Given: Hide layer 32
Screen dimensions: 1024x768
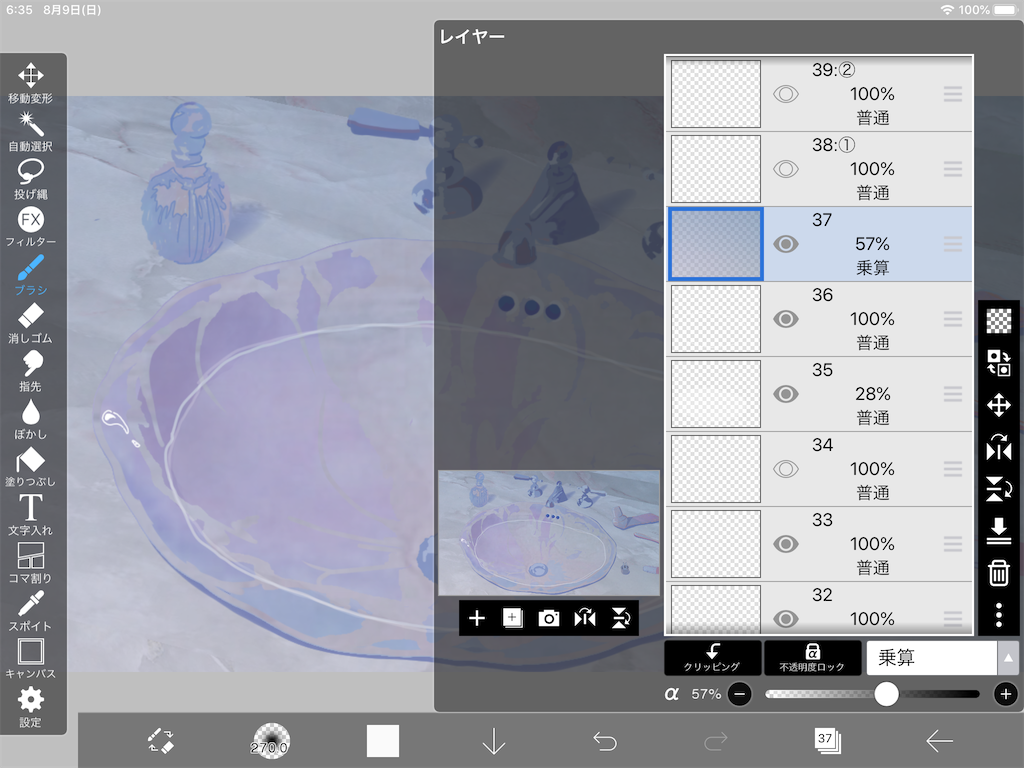Looking at the screenshot, I should coord(786,618).
